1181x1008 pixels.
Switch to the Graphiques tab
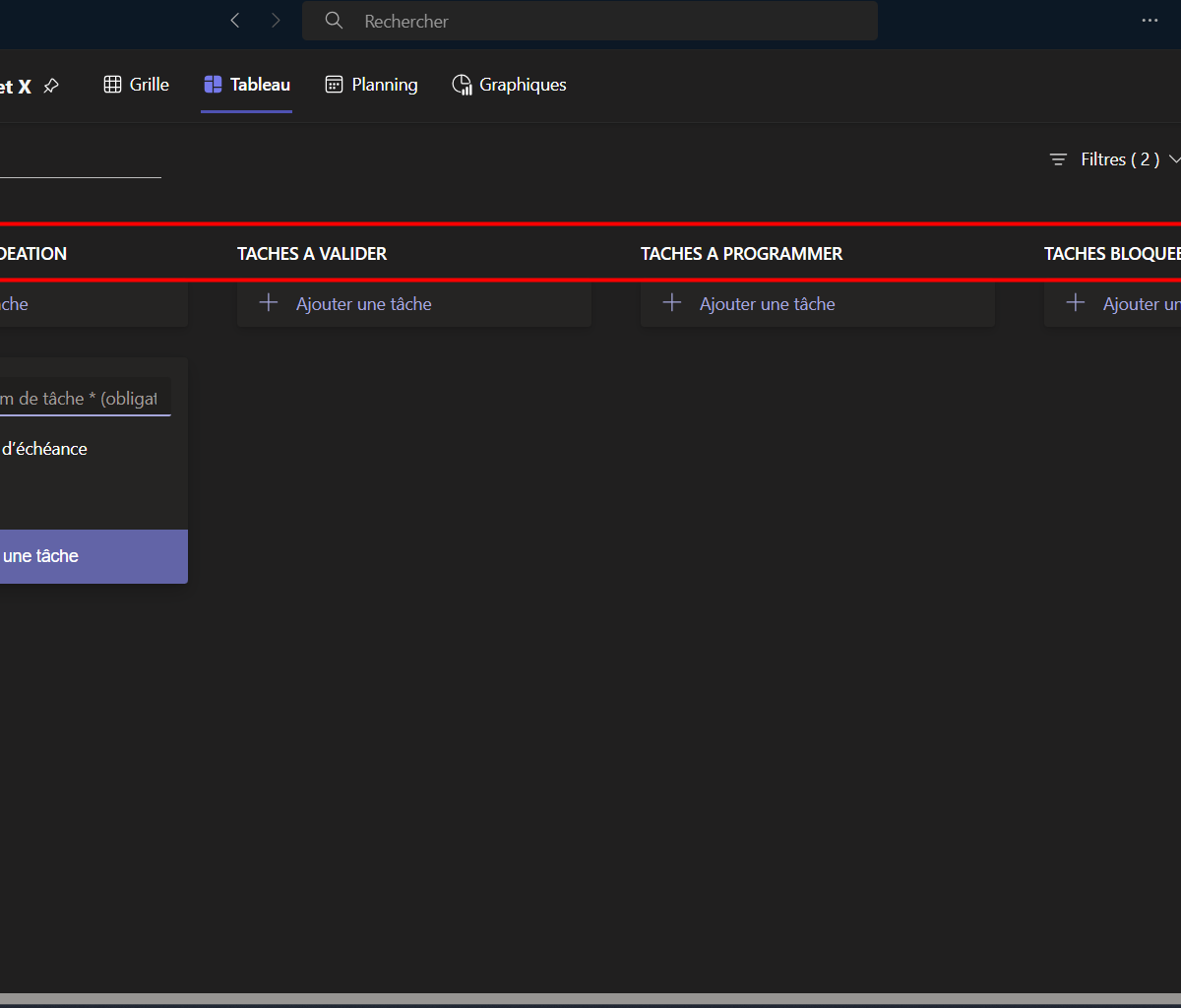coord(510,85)
